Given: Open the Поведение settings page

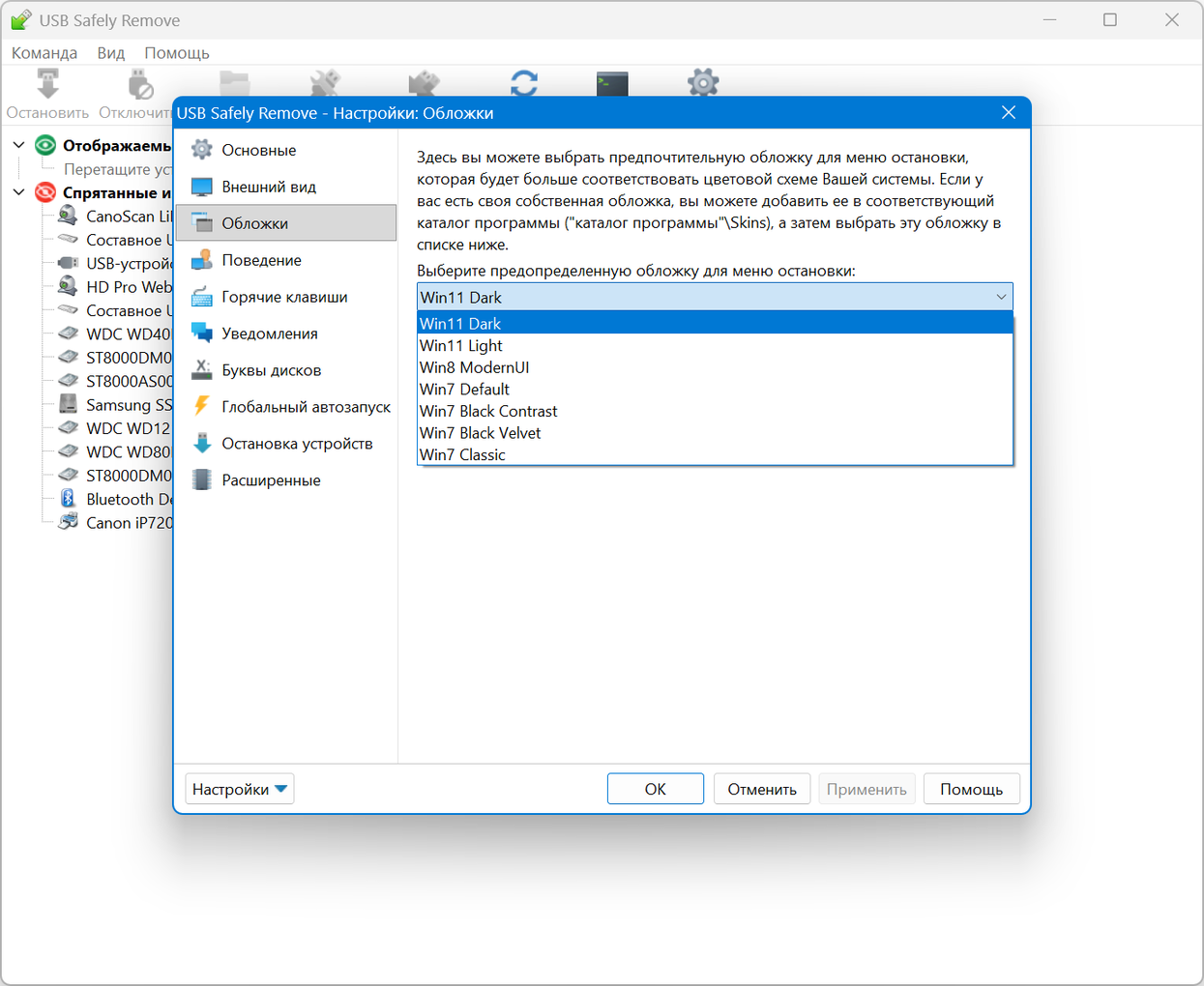Looking at the screenshot, I should point(286,260).
